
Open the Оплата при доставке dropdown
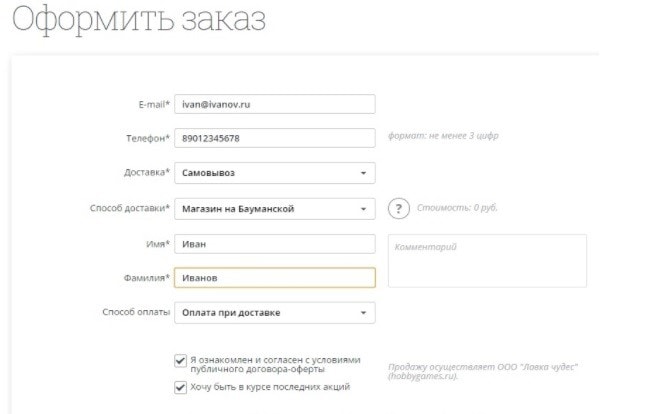click(275, 313)
